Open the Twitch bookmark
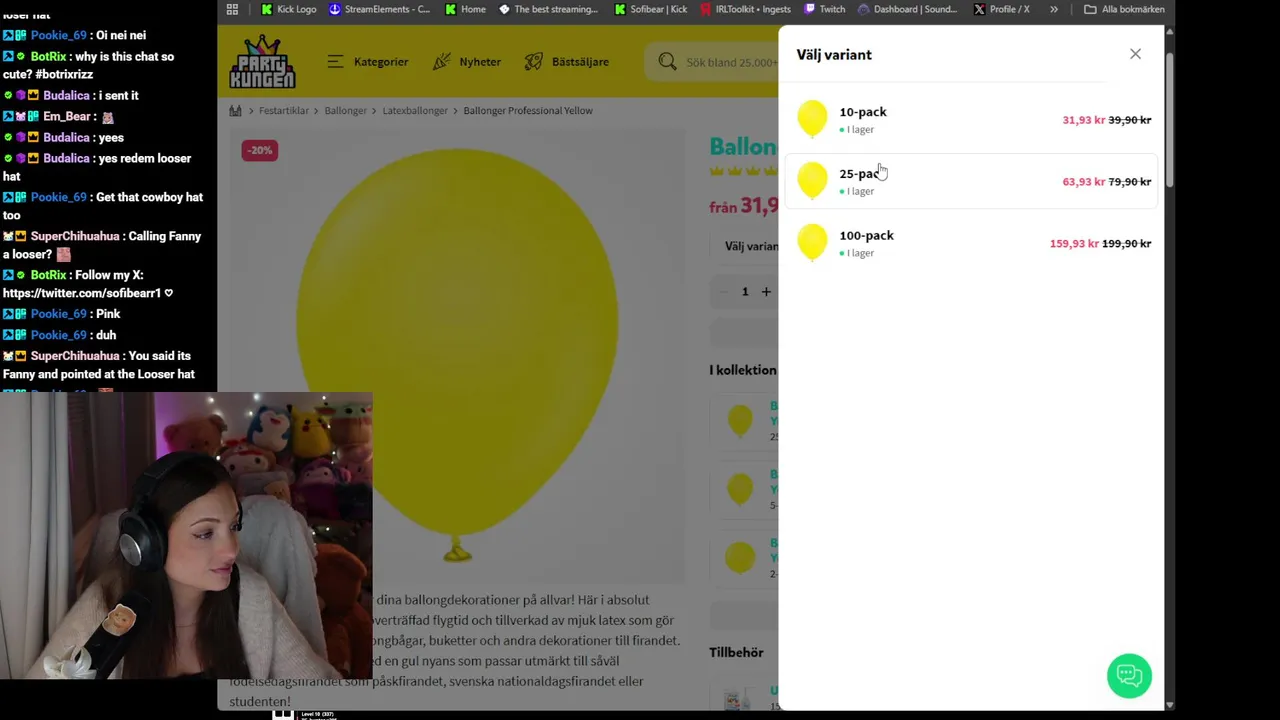The image size is (1280, 720). tap(825, 9)
